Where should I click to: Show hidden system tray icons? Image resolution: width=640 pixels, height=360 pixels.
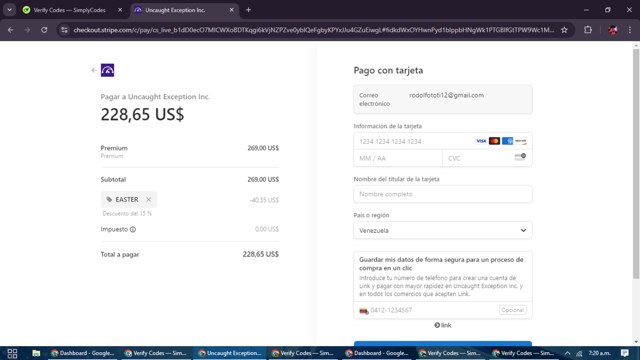[567, 353]
